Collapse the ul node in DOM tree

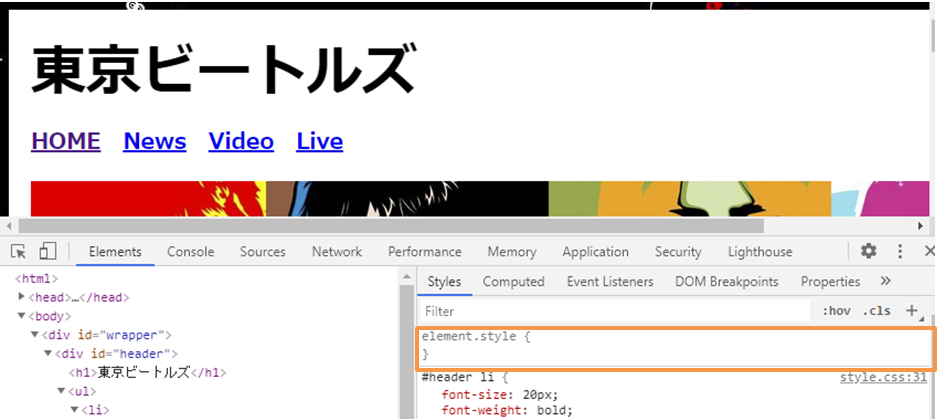point(61,391)
